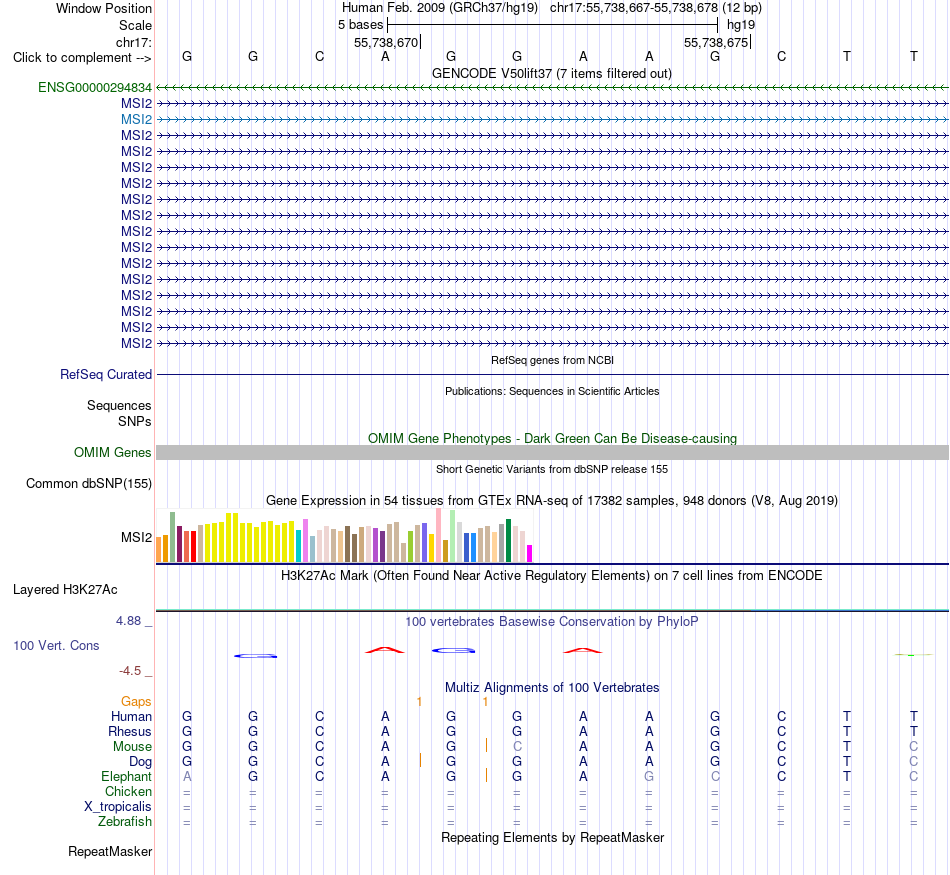Screen dimensions: 950x875
Task: Click the 55,738,675 position marker
Action: pyautogui.click(x=716, y=42)
